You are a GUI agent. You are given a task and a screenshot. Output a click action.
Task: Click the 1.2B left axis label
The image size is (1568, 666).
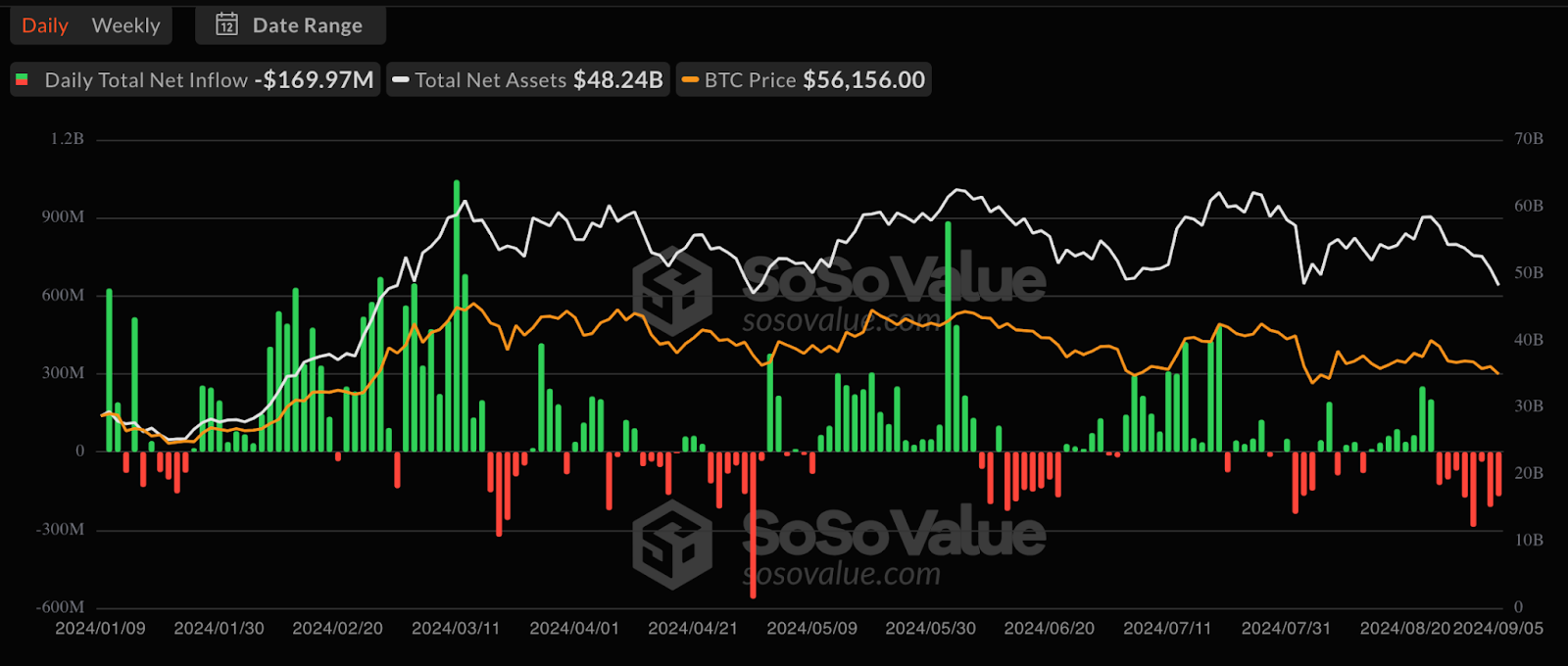click(x=68, y=139)
